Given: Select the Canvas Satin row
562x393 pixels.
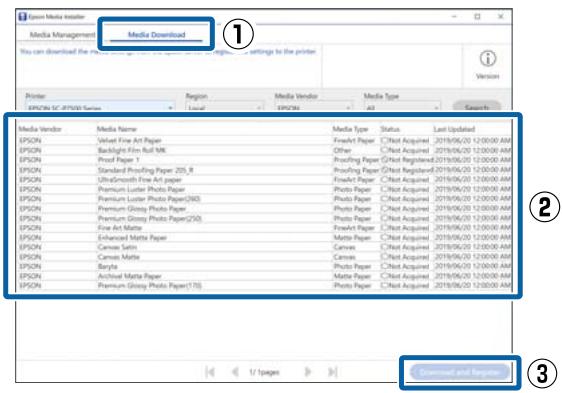Looking at the screenshot, I should point(265,247).
